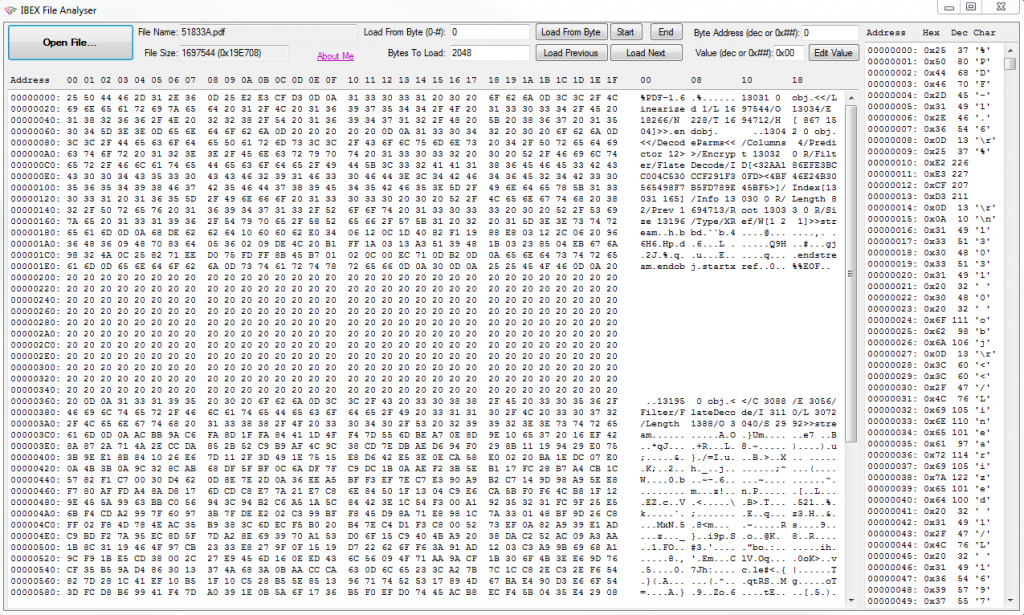This screenshot has width=1024, height=615.
Task: Click the byte list scrollbar down arrow
Action: (1010, 601)
